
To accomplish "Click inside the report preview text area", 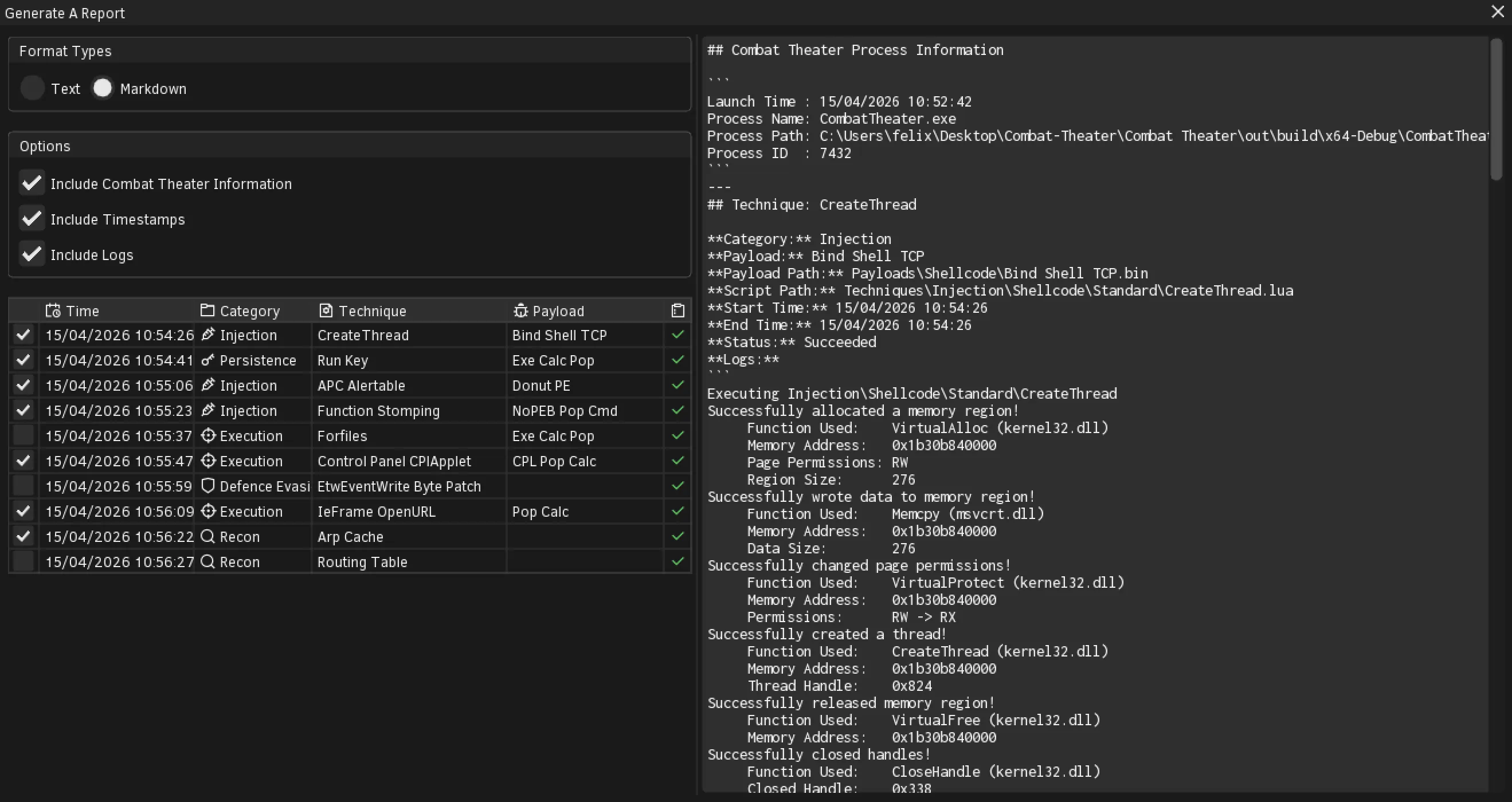I will coord(1095,414).
